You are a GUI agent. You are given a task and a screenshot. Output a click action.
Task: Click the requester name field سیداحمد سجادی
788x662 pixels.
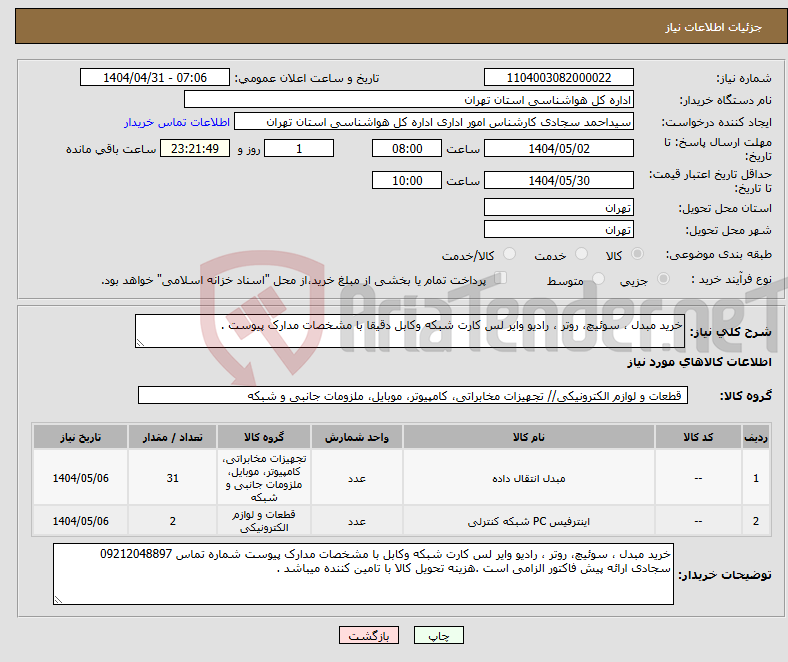[x=434, y=122]
